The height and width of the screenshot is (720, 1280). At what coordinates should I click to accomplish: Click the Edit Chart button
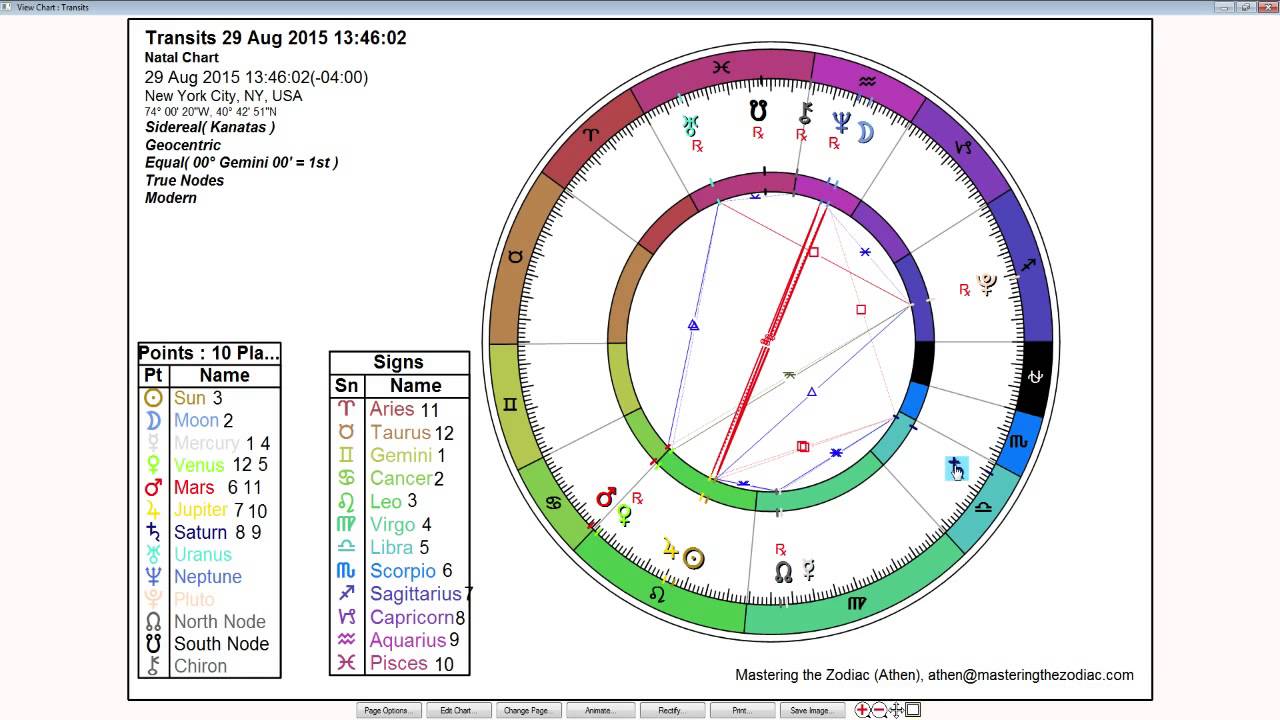pyautogui.click(x=460, y=711)
